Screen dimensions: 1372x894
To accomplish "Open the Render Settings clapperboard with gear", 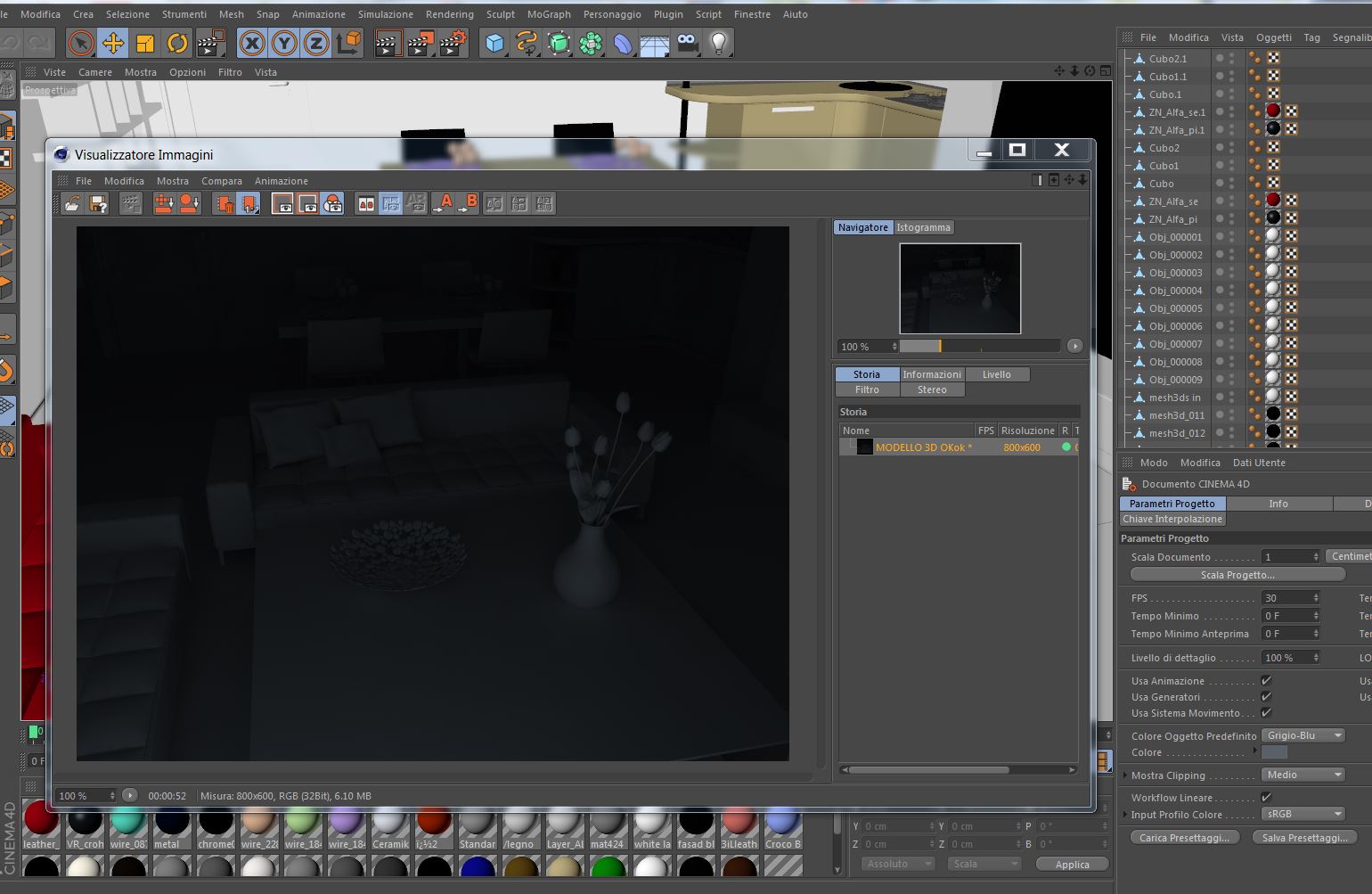I will (452, 42).
